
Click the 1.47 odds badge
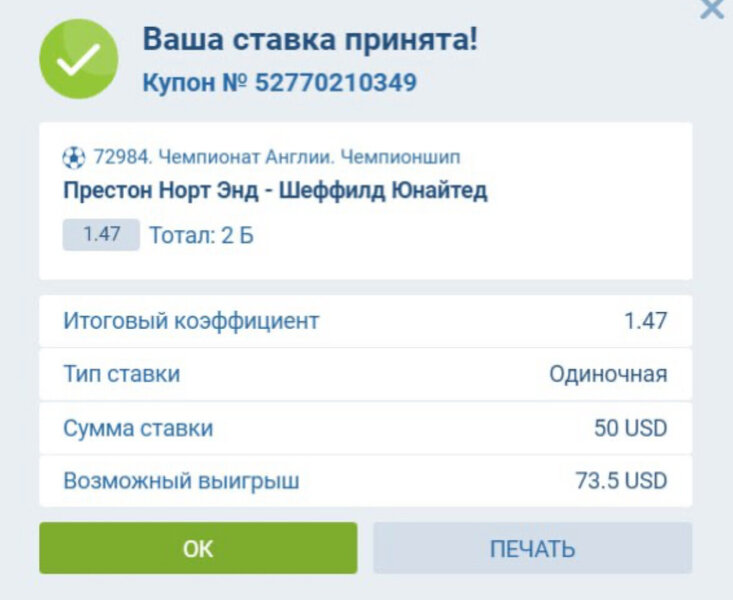click(101, 236)
